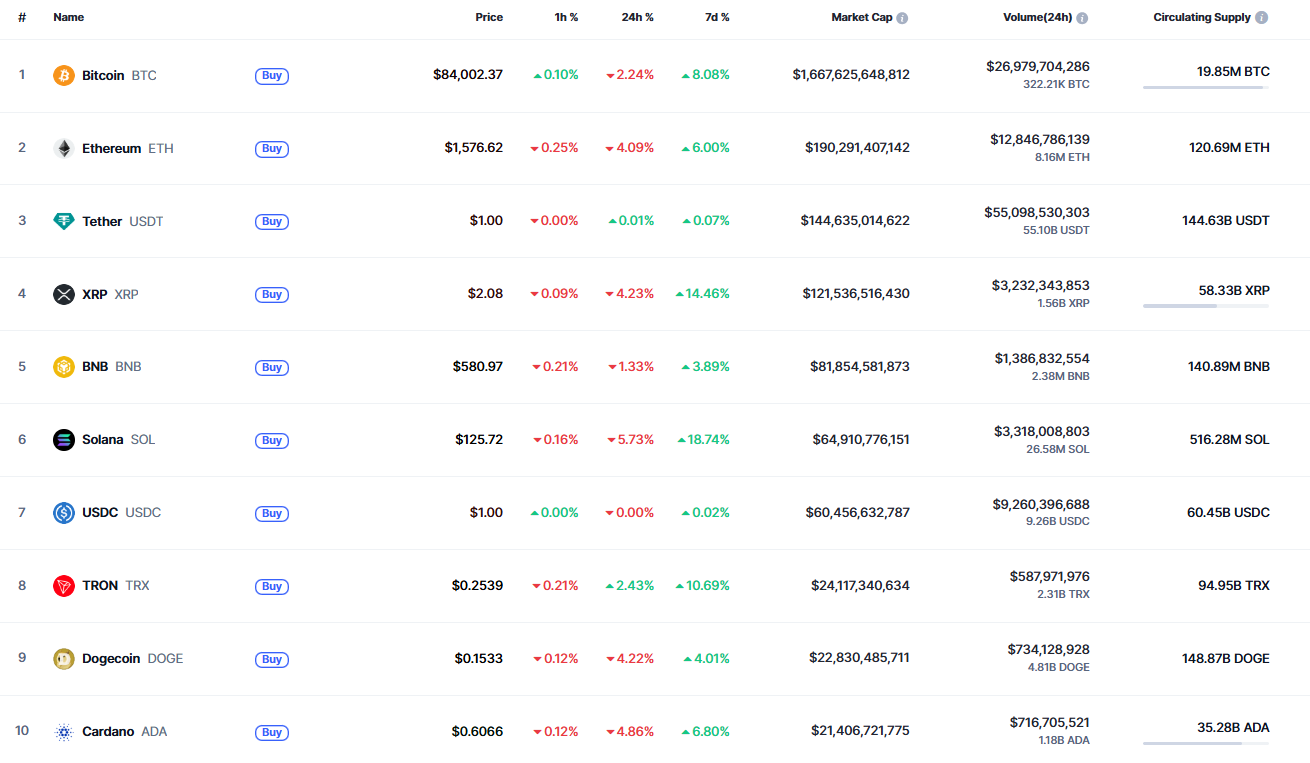Viewport: 1310px width, 763px height.
Task: Click Bitcoin circulating supply progress bar
Action: pos(1206,88)
